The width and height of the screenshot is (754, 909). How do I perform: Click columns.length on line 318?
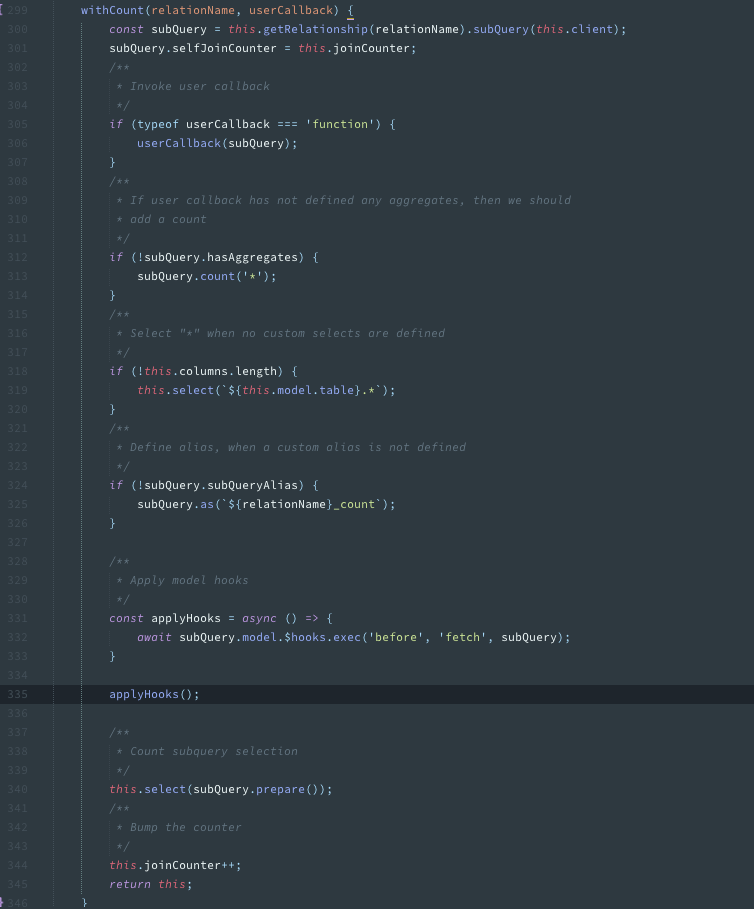pyautogui.click(x=228, y=371)
